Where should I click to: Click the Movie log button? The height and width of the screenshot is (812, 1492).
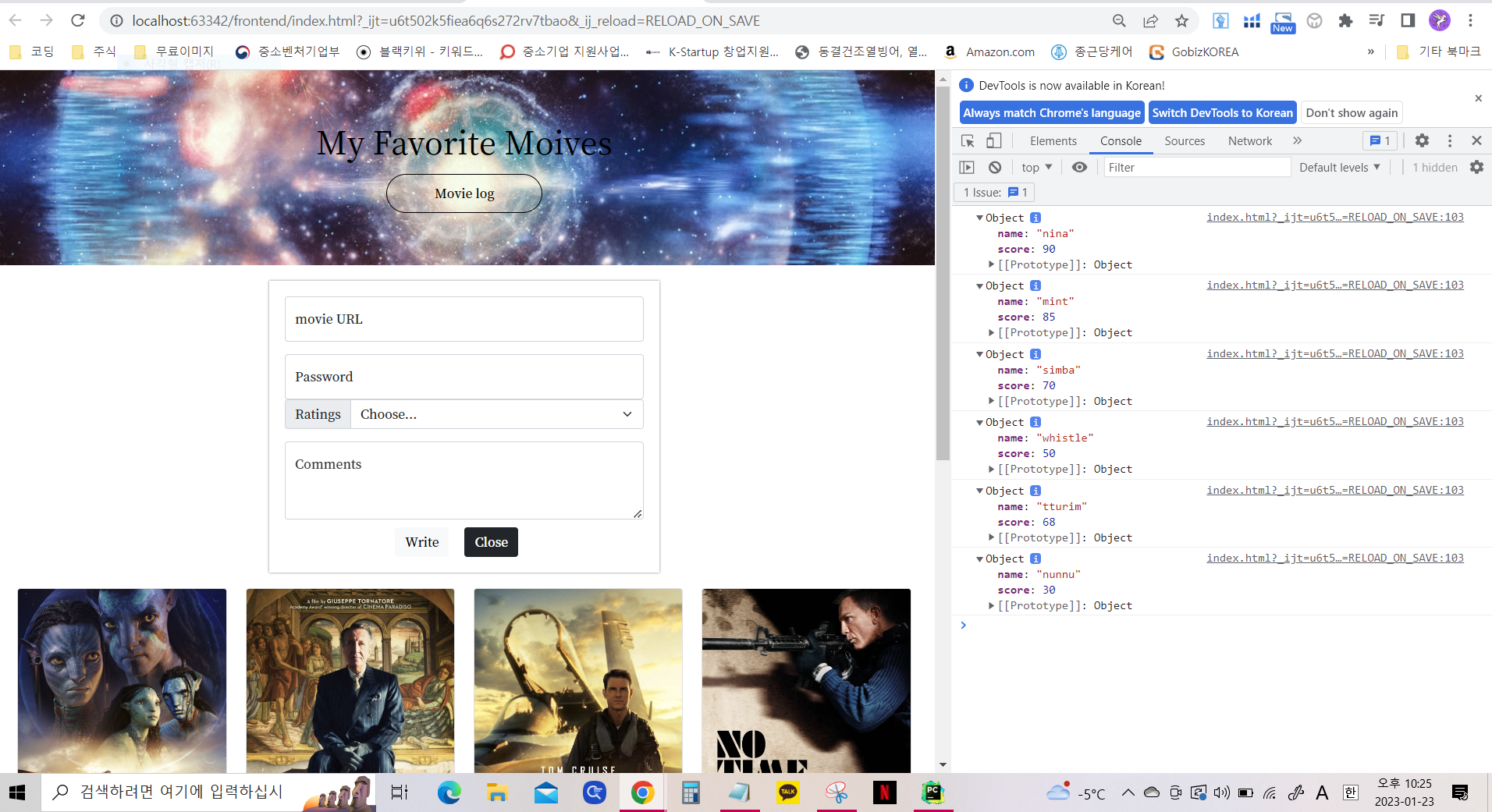[x=464, y=193]
